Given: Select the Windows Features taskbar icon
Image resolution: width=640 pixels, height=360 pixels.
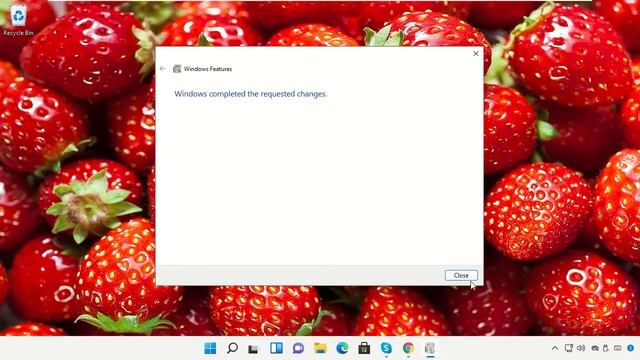Looking at the screenshot, I should click(x=430, y=348).
